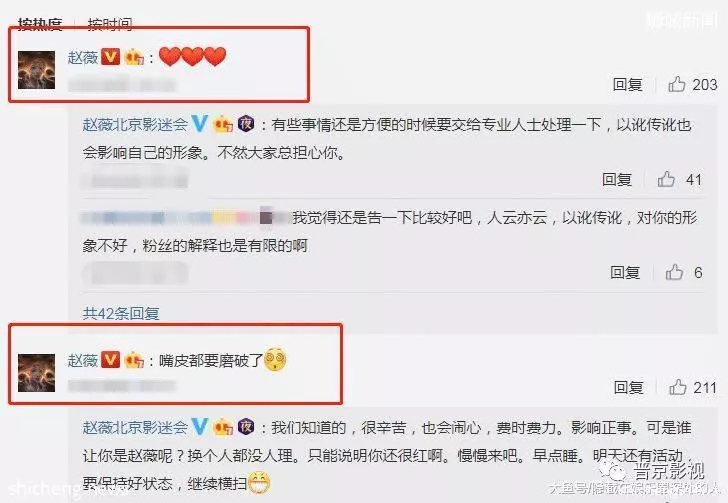728x503 pixels.
Task: Click 回复 on the 6-like reply
Action: coord(625,272)
